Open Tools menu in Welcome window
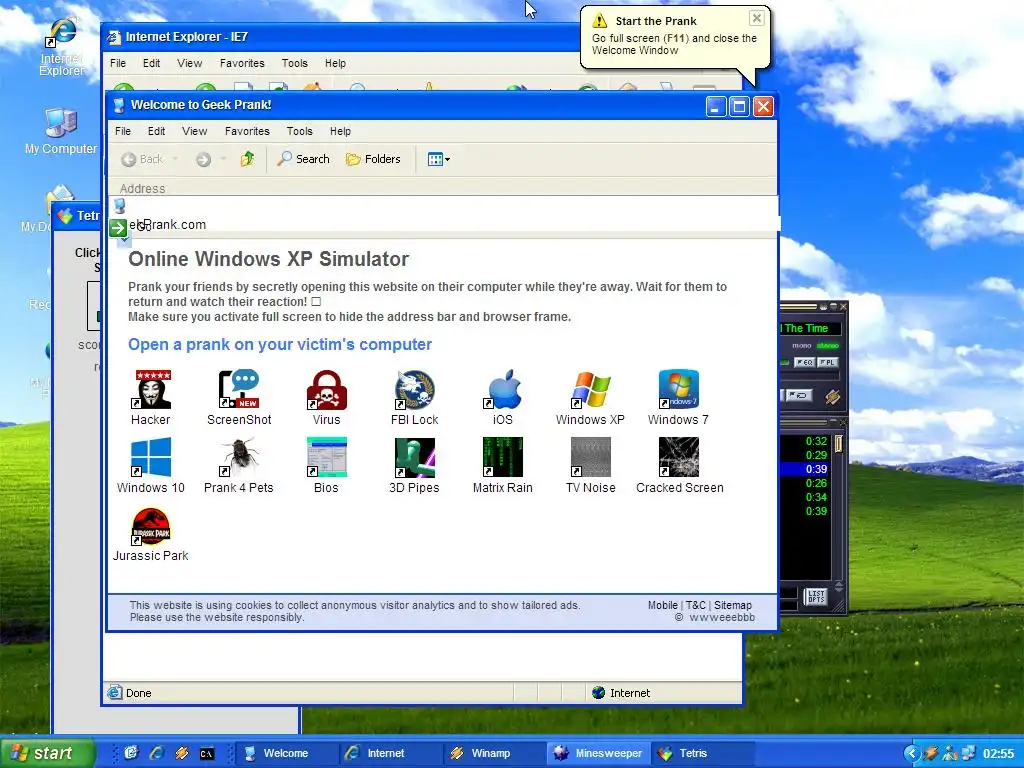 tap(299, 131)
